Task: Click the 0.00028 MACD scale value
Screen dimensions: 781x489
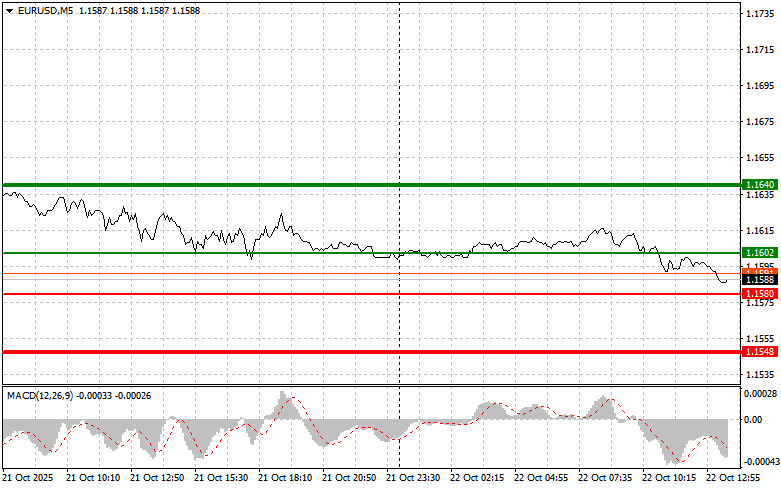Action: (761, 394)
